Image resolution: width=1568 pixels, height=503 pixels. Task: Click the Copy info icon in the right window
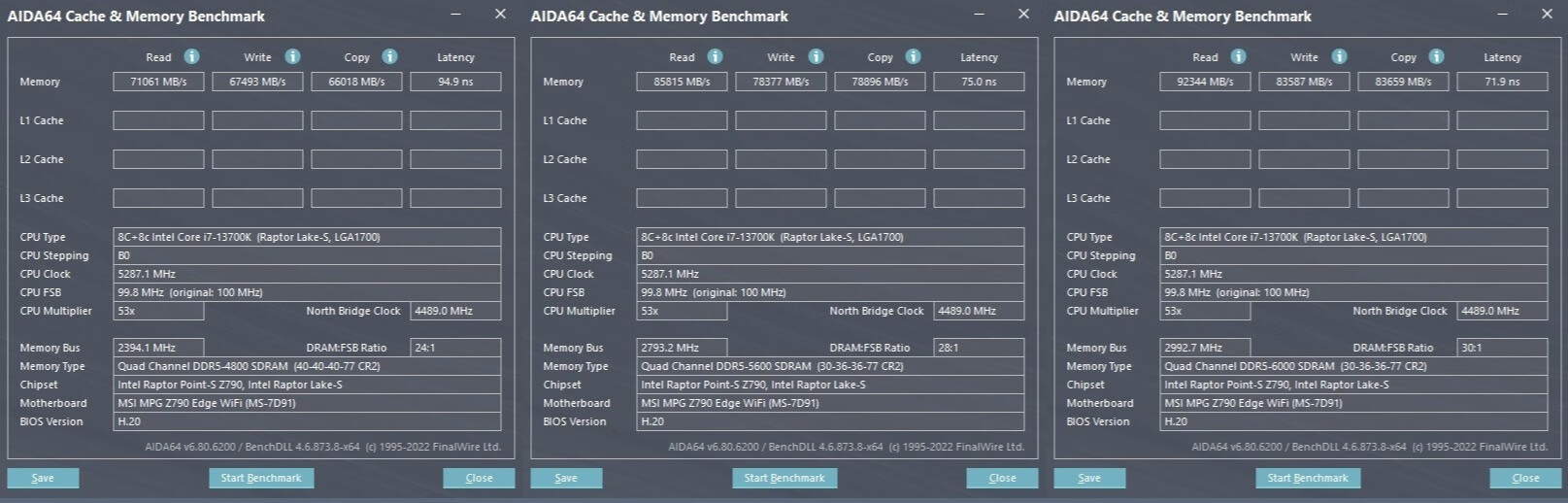[1436, 56]
